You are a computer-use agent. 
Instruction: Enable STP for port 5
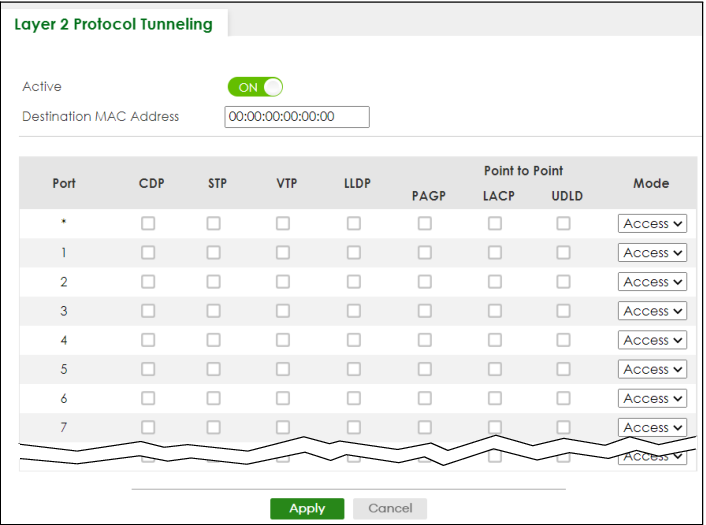coord(213,369)
